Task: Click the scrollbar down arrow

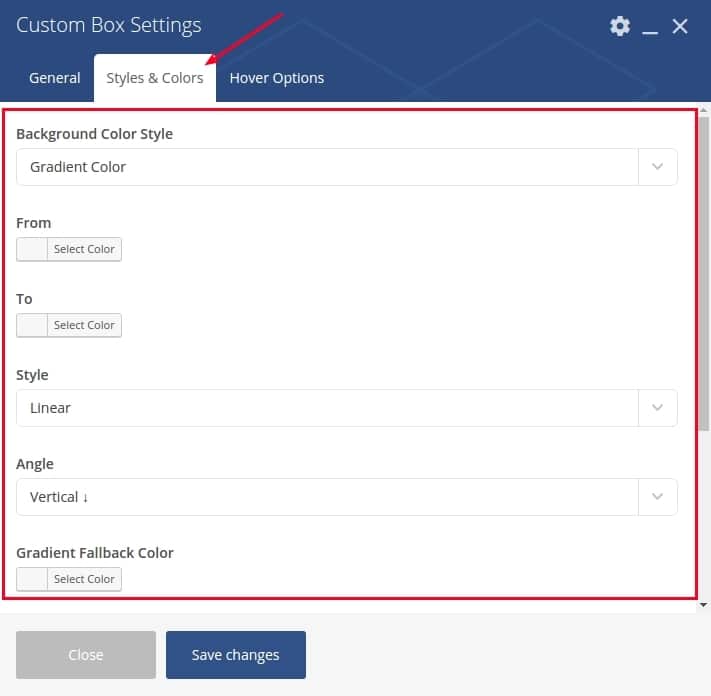Action: point(703,605)
